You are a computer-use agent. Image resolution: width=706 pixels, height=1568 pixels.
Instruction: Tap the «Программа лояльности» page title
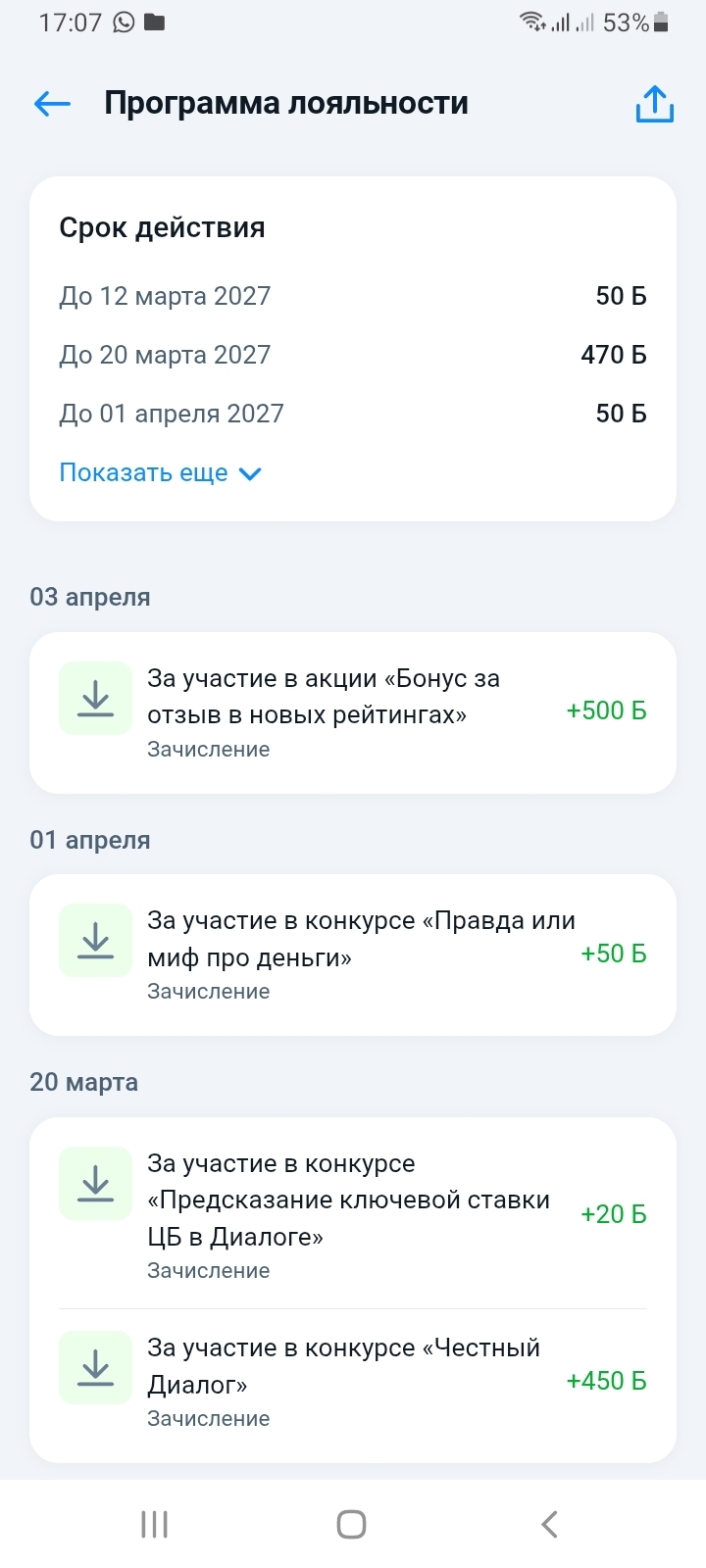[x=286, y=103]
